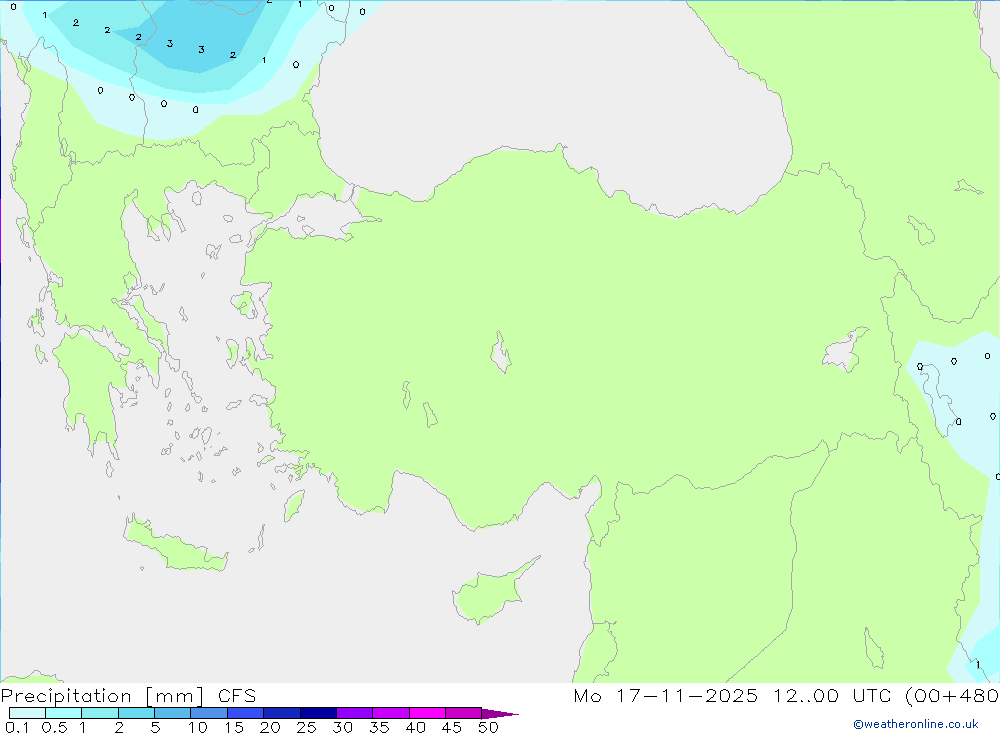Screen dimensions: 1000x733
Task: Click the 35–40 mm purple legend box
Action: tap(390, 713)
